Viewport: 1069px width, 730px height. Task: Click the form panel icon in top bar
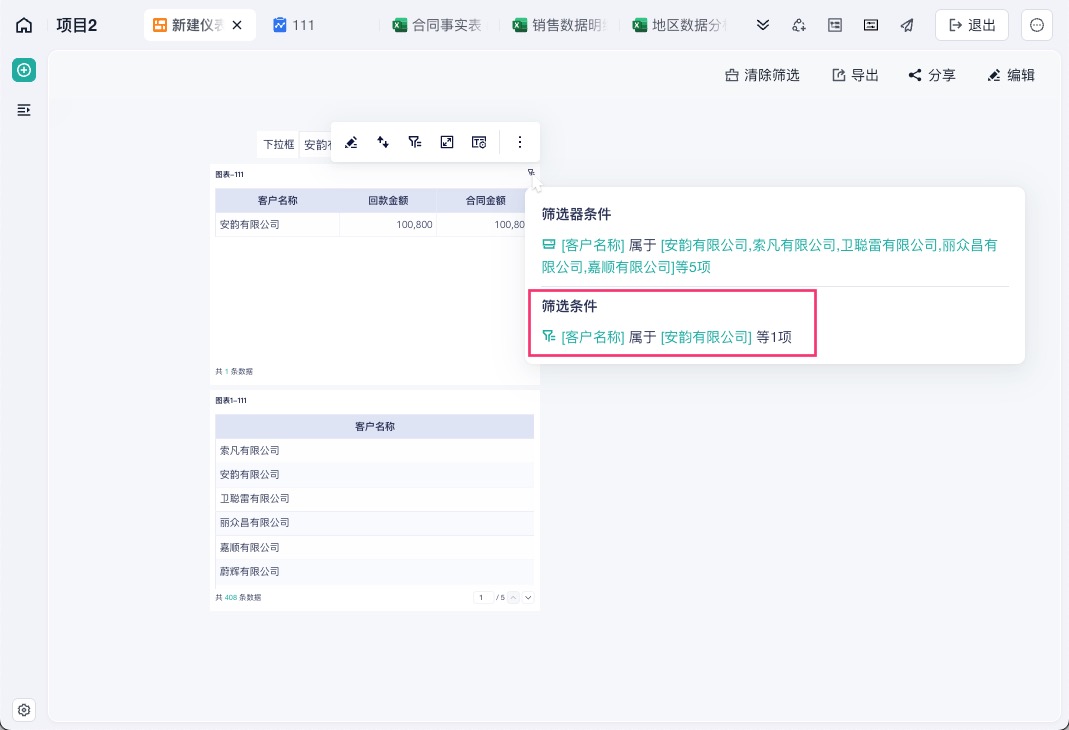click(871, 25)
